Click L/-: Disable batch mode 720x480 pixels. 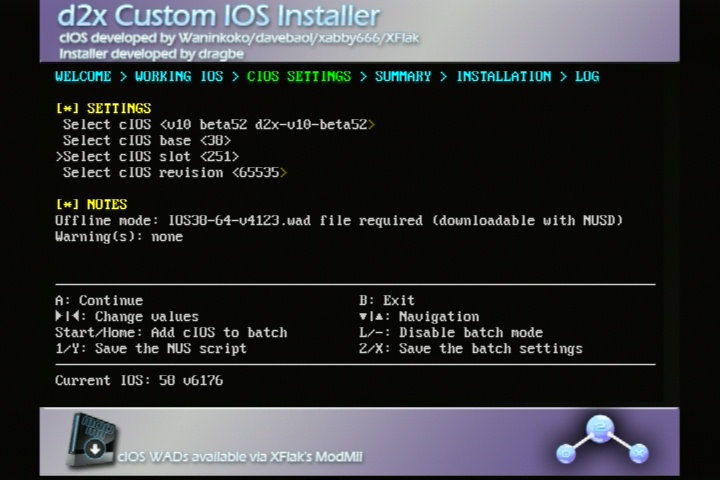tap(451, 333)
